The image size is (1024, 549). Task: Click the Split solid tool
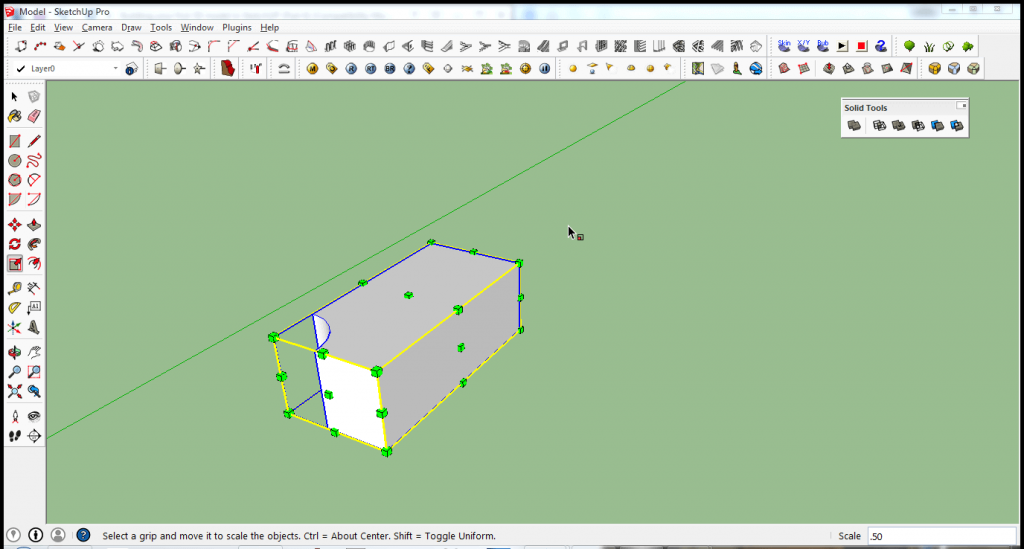(957, 125)
